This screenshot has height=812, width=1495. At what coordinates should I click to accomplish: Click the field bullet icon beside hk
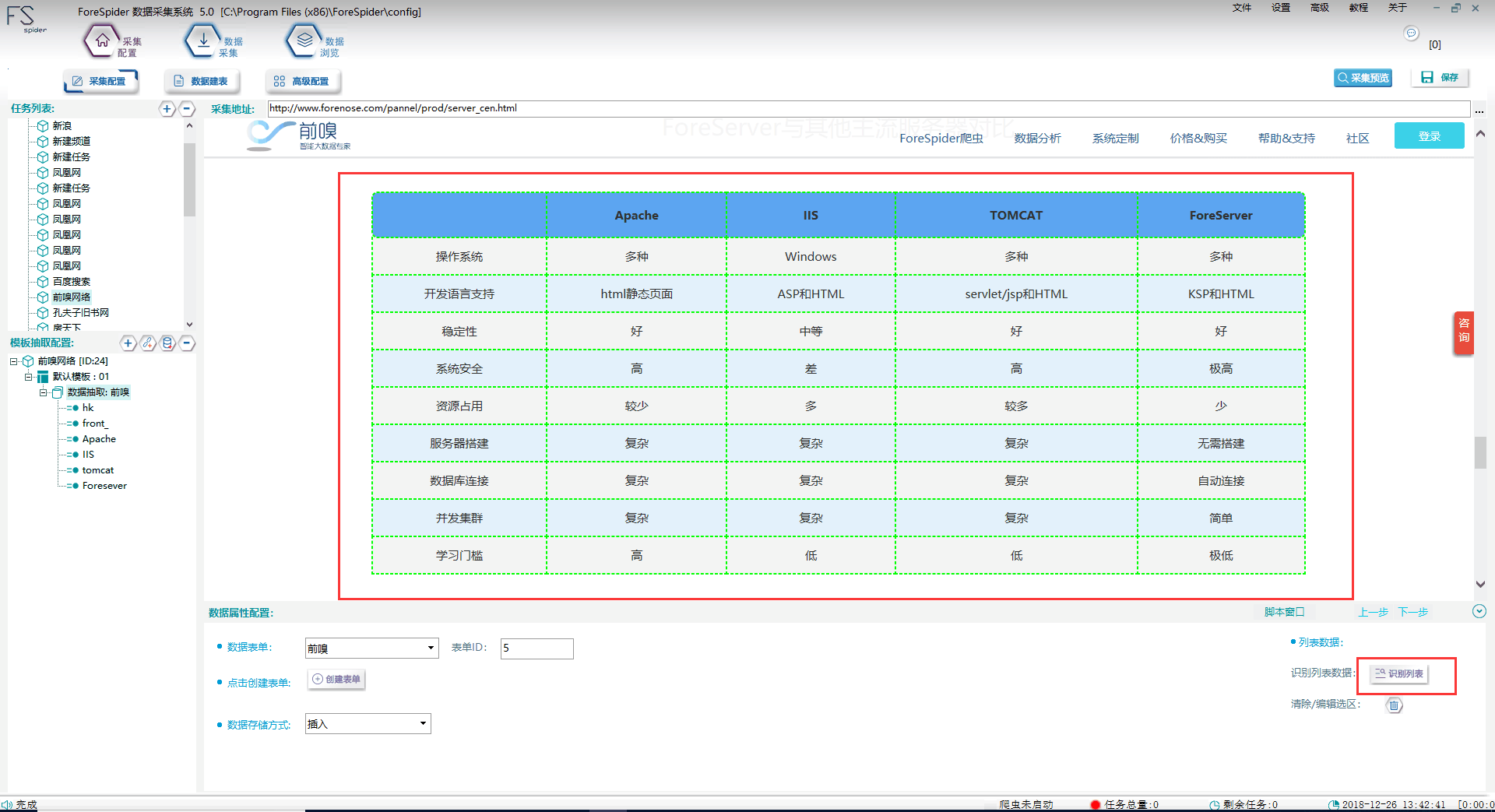coord(72,408)
